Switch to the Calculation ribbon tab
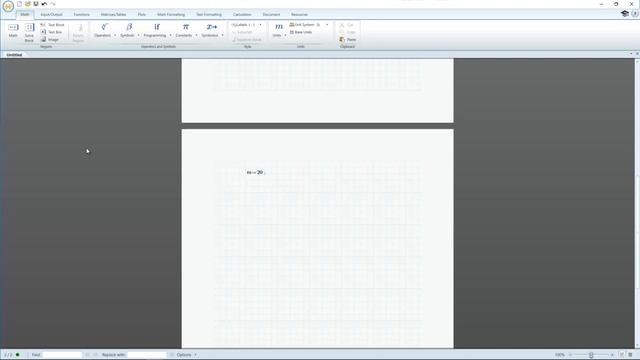This screenshot has height=360, width=640. [x=242, y=14]
